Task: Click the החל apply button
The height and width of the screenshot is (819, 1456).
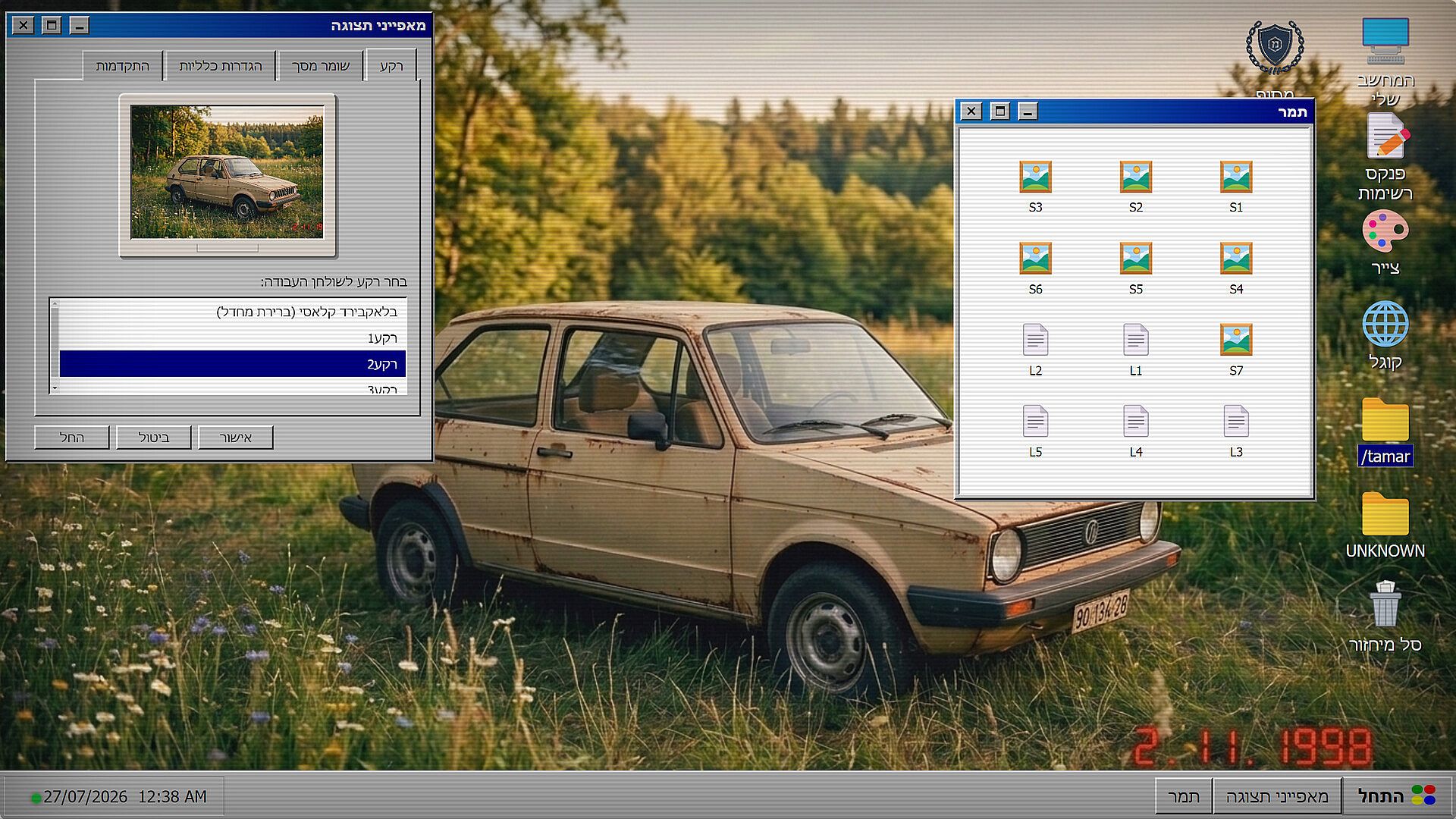Action: point(72,438)
